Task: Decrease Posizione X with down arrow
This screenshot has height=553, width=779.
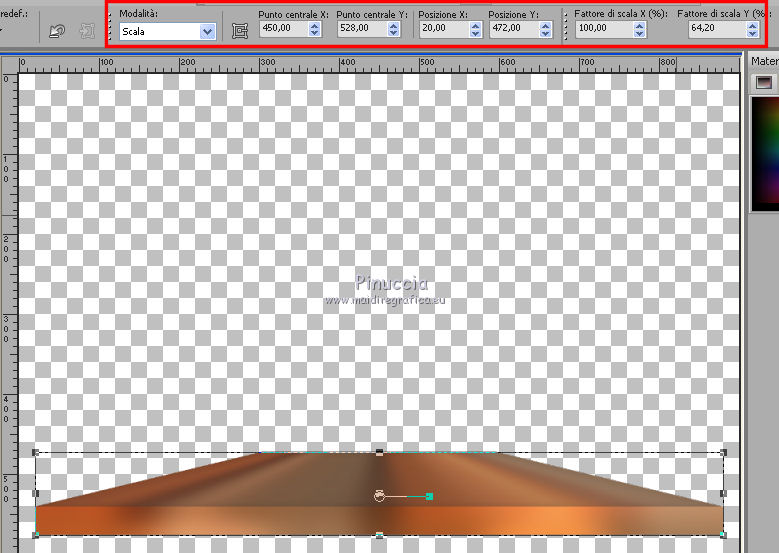Action: coord(475,33)
